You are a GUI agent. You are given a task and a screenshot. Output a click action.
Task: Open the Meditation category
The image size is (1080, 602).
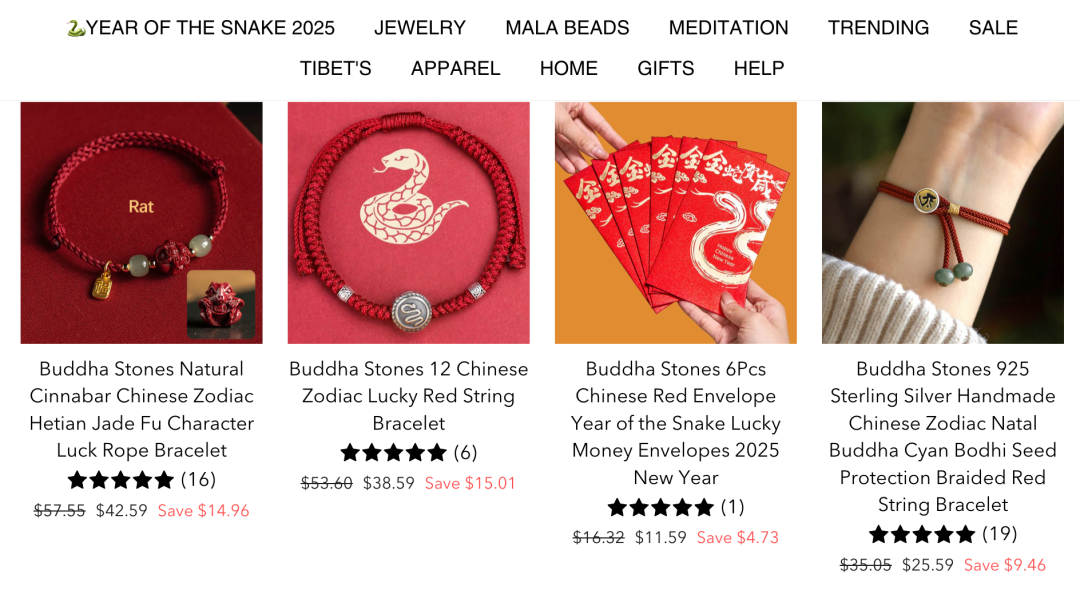(x=728, y=28)
